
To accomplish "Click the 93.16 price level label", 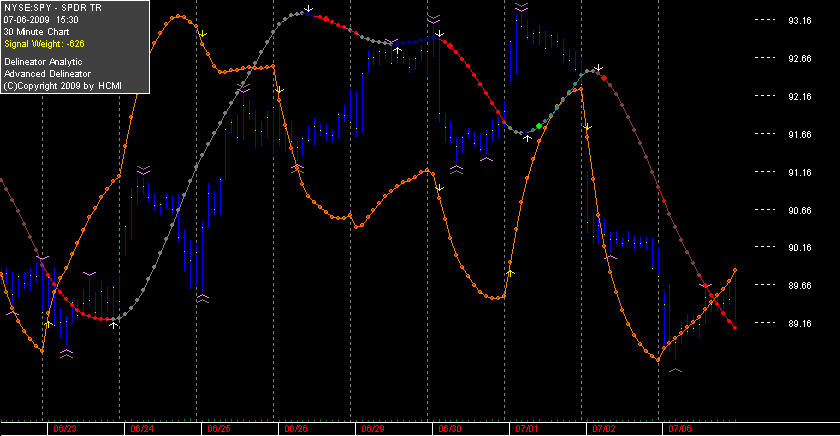I will (799, 21).
